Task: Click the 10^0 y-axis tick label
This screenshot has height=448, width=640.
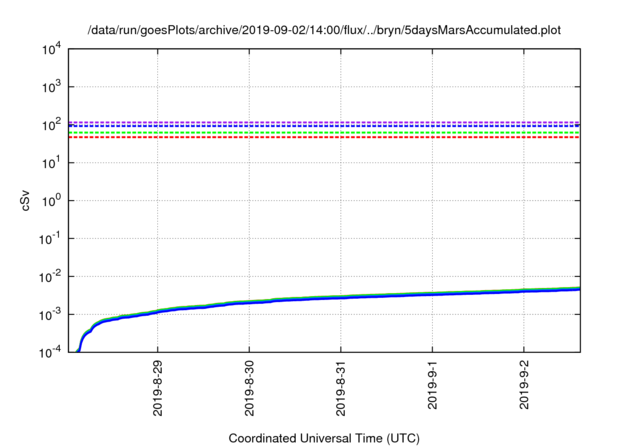Action: [51, 201]
